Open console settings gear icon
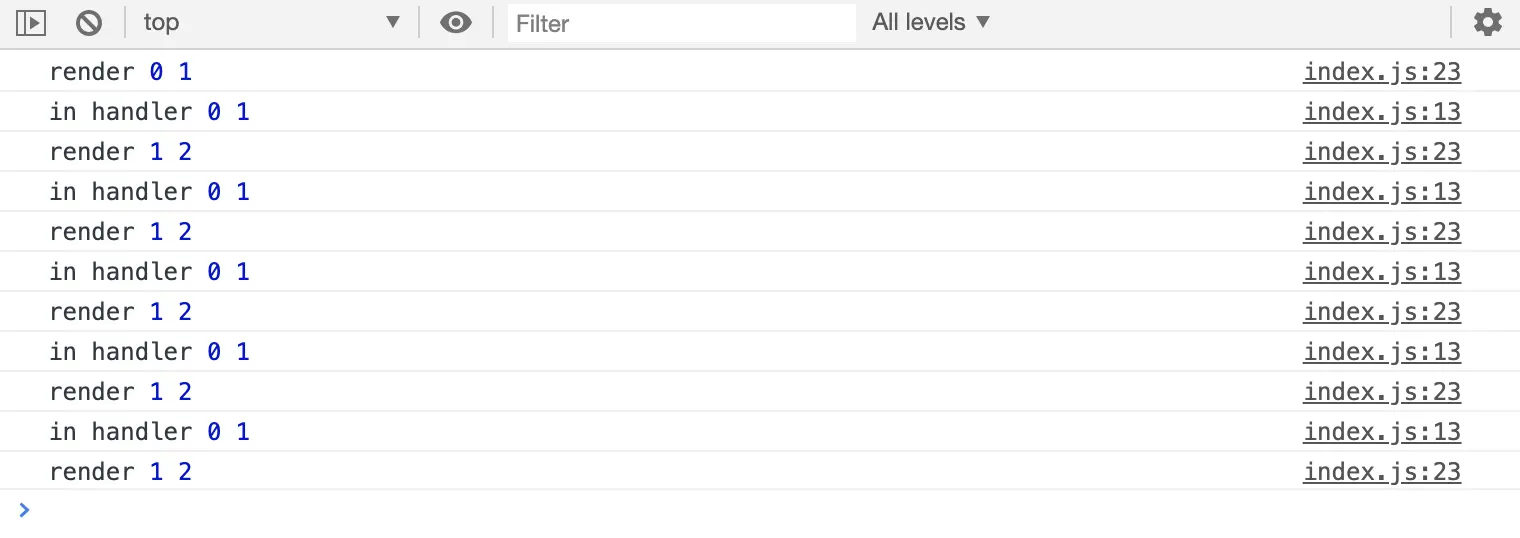The width and height of the screenshot is (1520, 538). [x=1488, y=22]
